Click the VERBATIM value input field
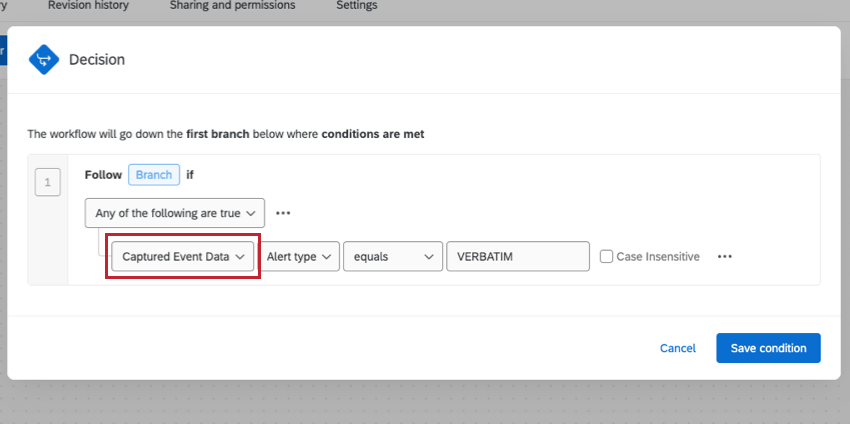Screen dimensions: 850x424 tap(518, 257)
